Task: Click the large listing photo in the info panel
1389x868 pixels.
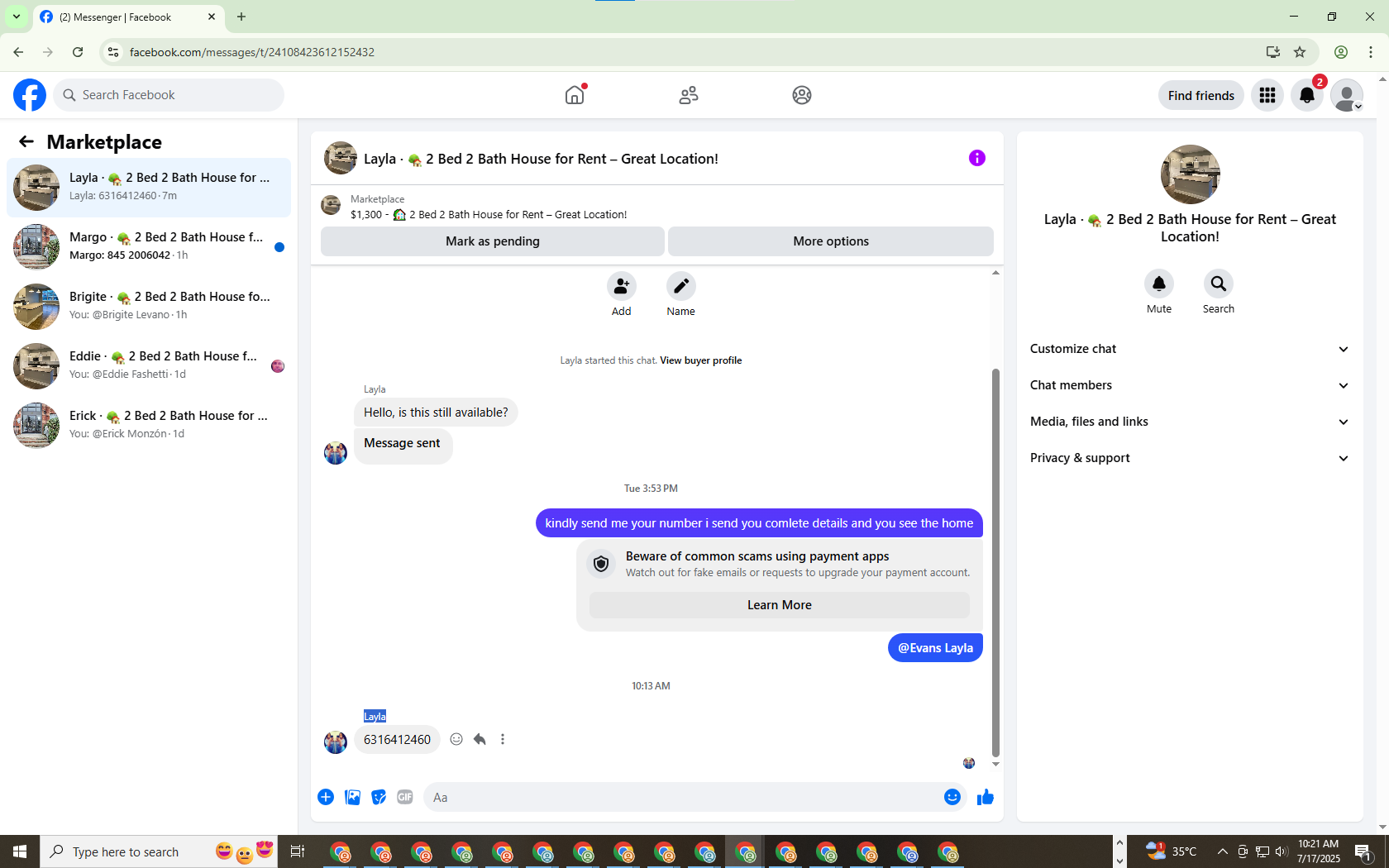Action: coord(1191,174)
